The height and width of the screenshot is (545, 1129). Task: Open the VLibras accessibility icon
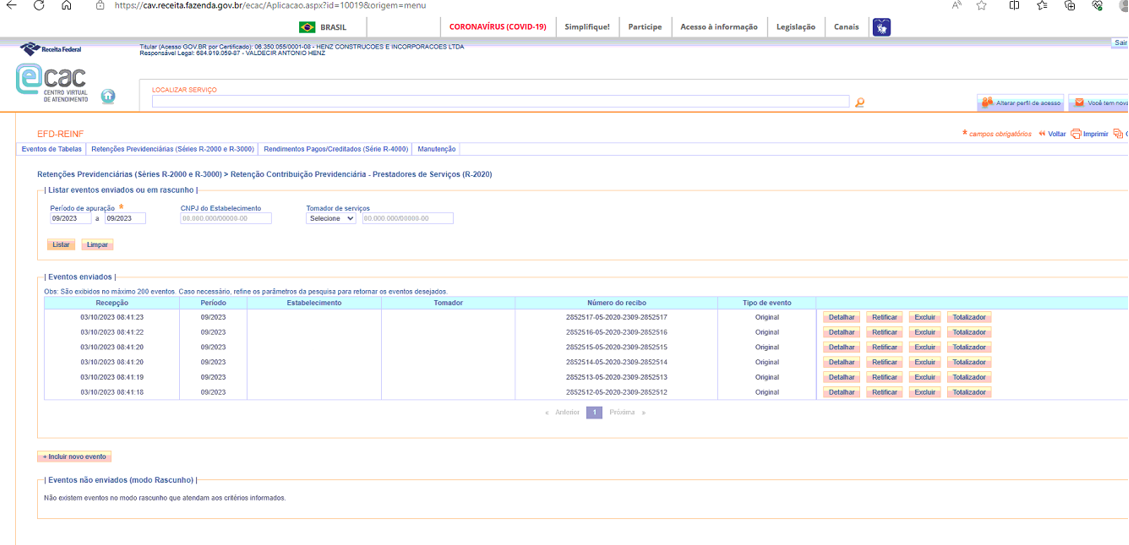click(881, 27)
